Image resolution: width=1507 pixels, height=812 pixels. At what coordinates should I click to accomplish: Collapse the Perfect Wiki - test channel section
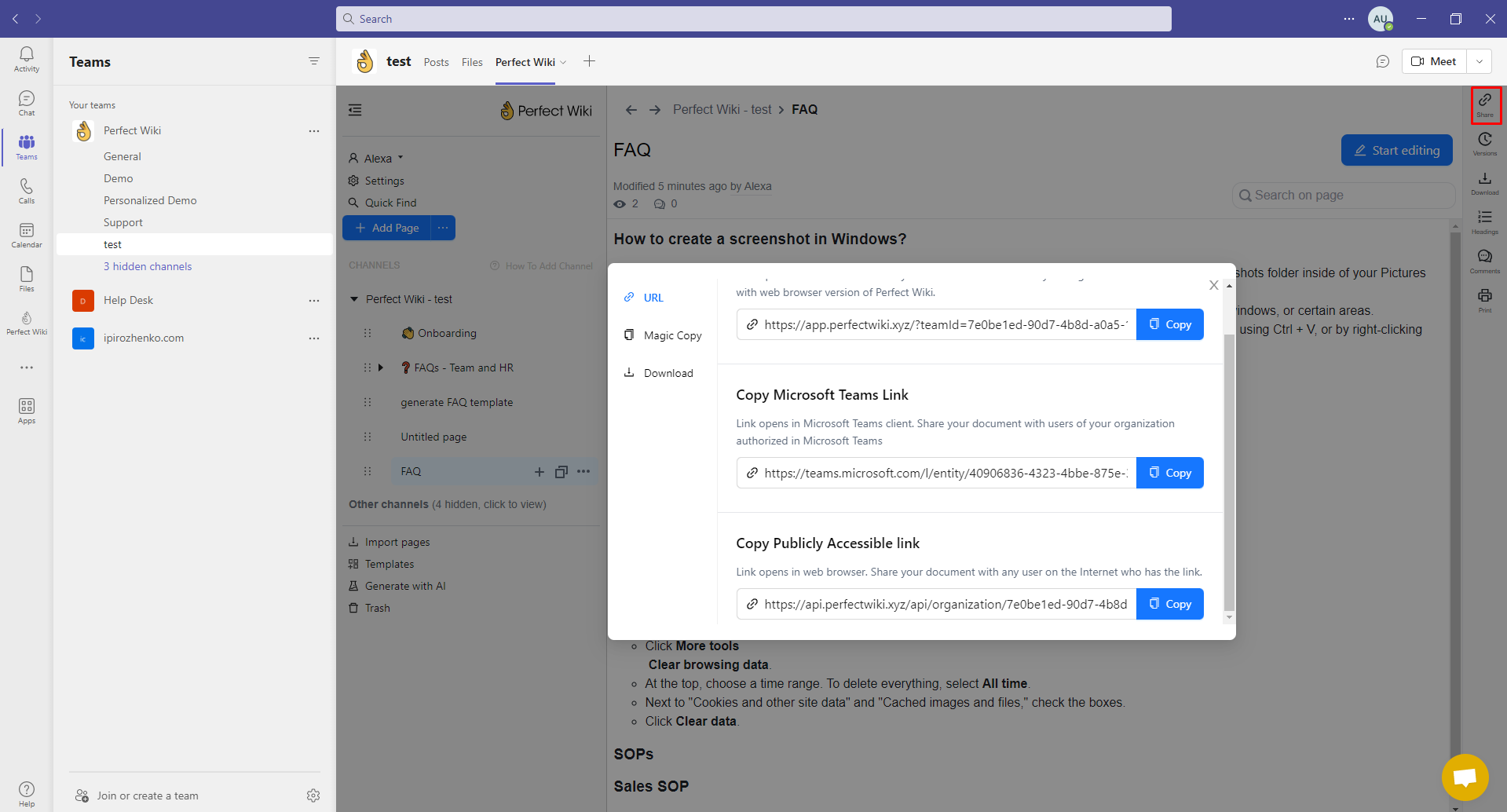click(355, 298)
